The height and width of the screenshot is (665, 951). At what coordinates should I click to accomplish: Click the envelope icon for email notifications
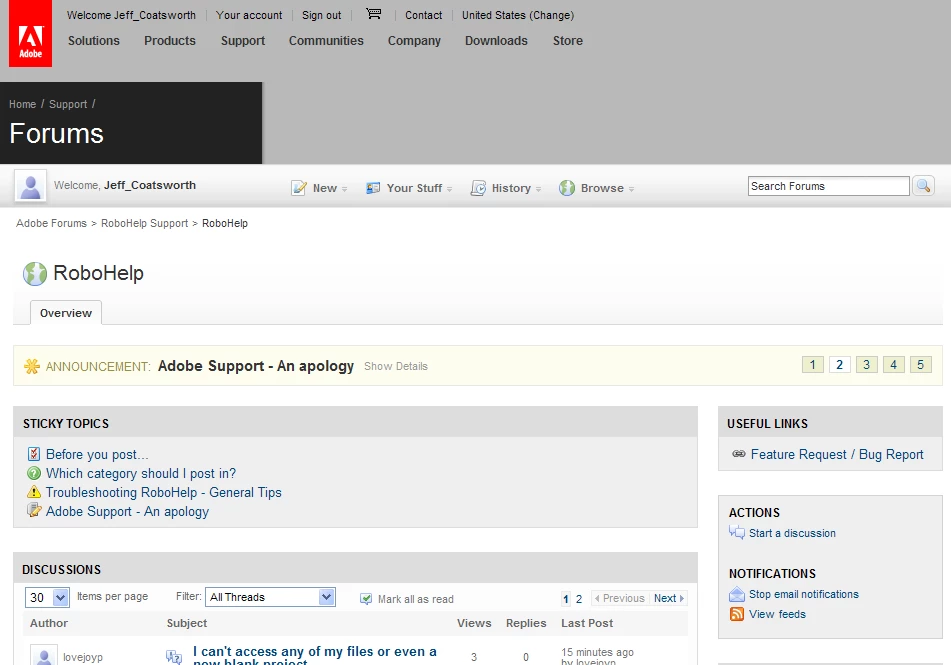[x=737, y=594]
